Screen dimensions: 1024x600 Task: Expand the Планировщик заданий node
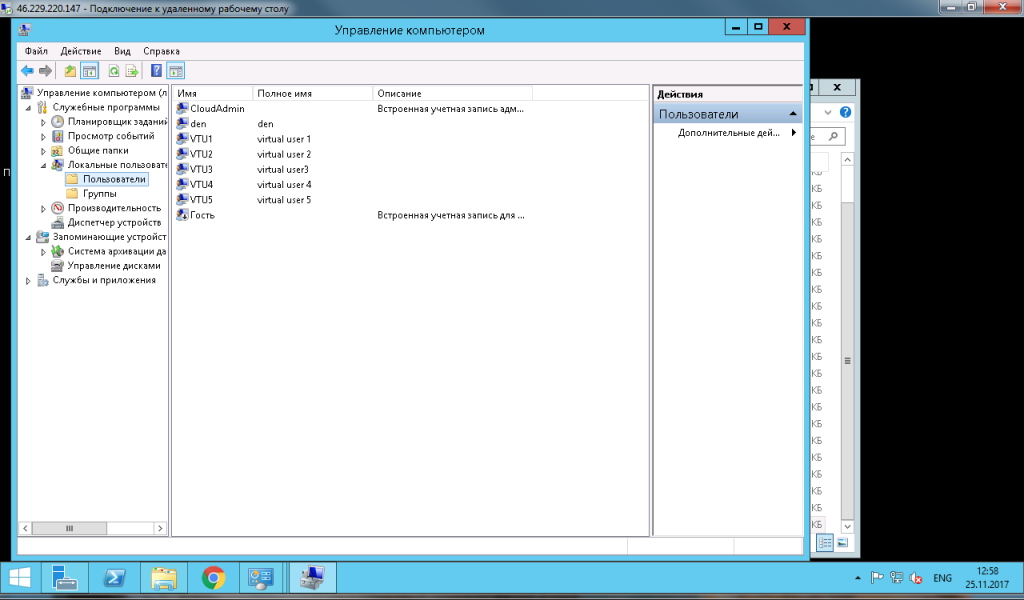click(x=44, y=121)
